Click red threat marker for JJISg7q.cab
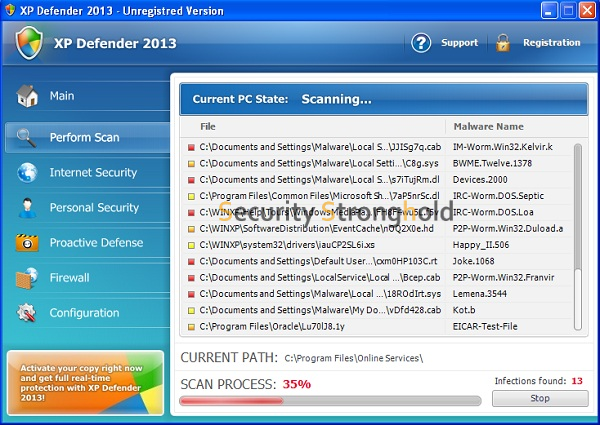 (191, 147)
